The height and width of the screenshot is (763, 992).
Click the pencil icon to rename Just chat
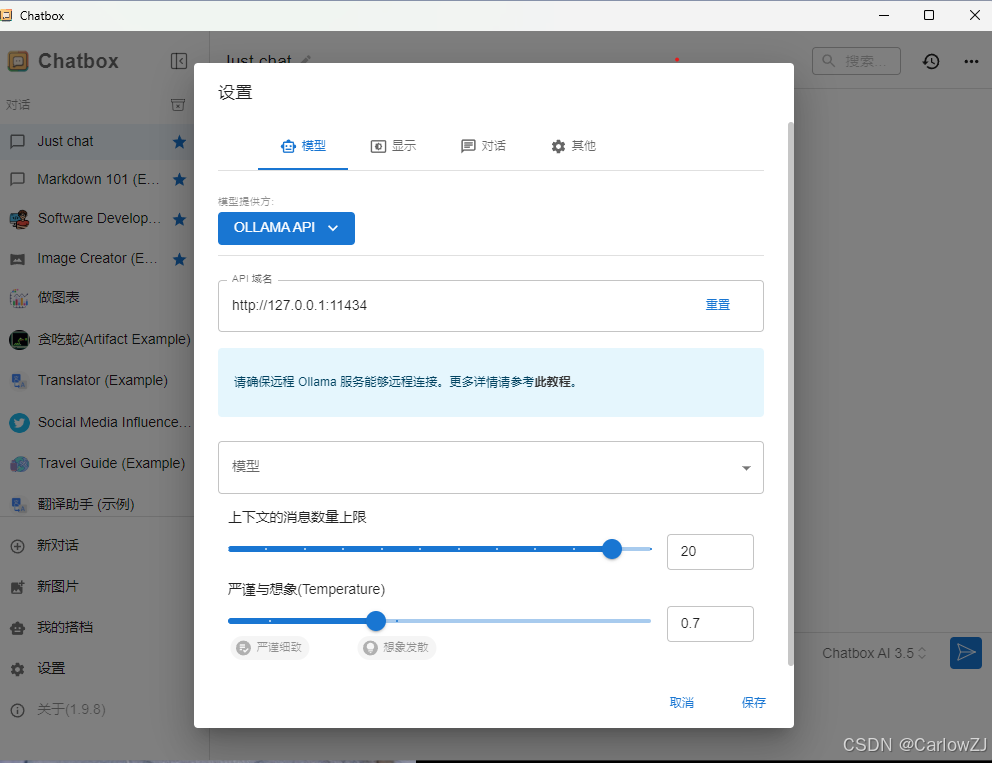pyautogui.click(x=306, y=59)
